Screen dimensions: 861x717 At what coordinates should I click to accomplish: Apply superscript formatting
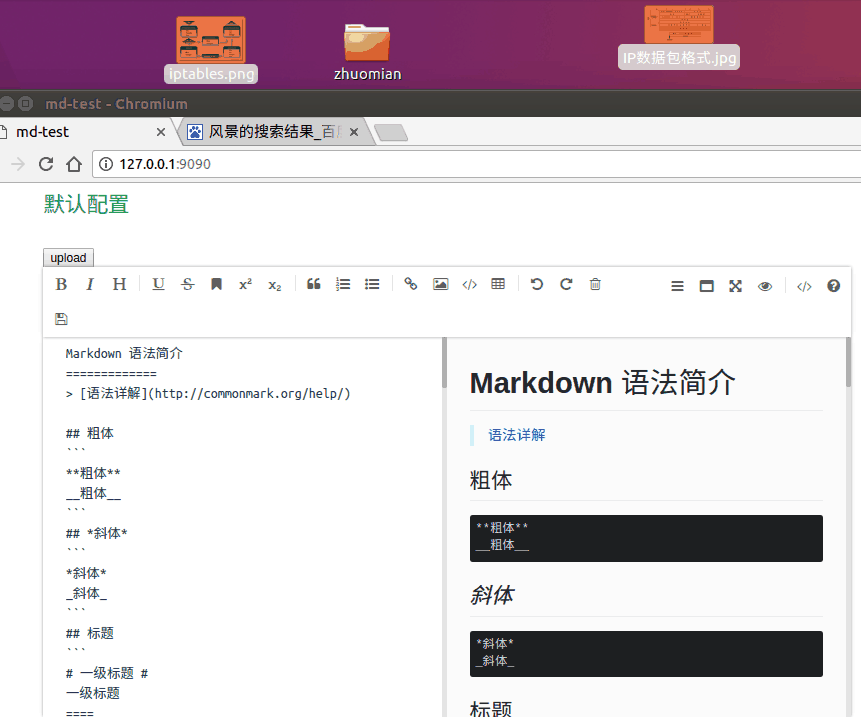(x=245, y=284)
